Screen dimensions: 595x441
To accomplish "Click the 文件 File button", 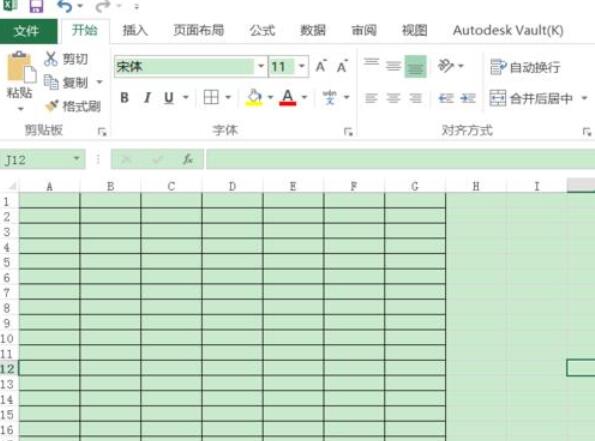I will point(28,31).
